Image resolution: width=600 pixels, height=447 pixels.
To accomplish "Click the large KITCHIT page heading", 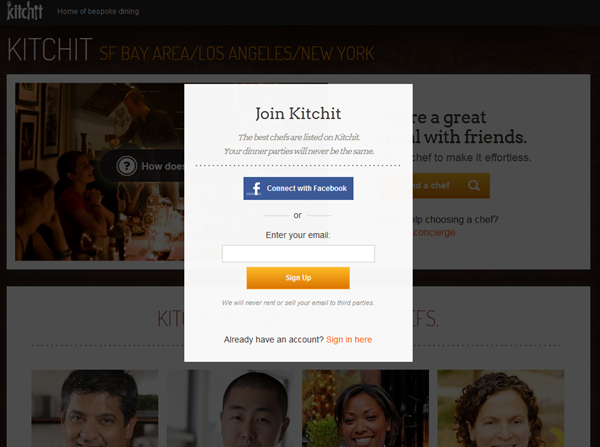I will [x=50, y=49].
